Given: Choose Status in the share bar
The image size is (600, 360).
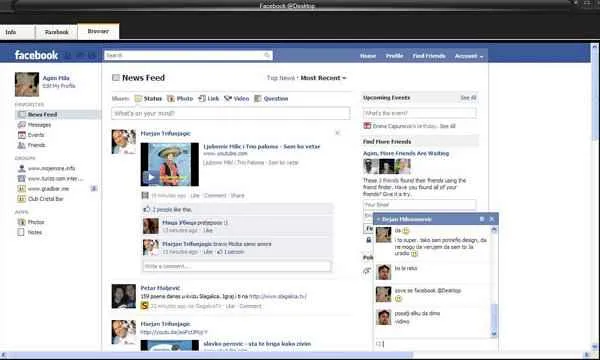Looking at the screenshot, I should 148,99.
